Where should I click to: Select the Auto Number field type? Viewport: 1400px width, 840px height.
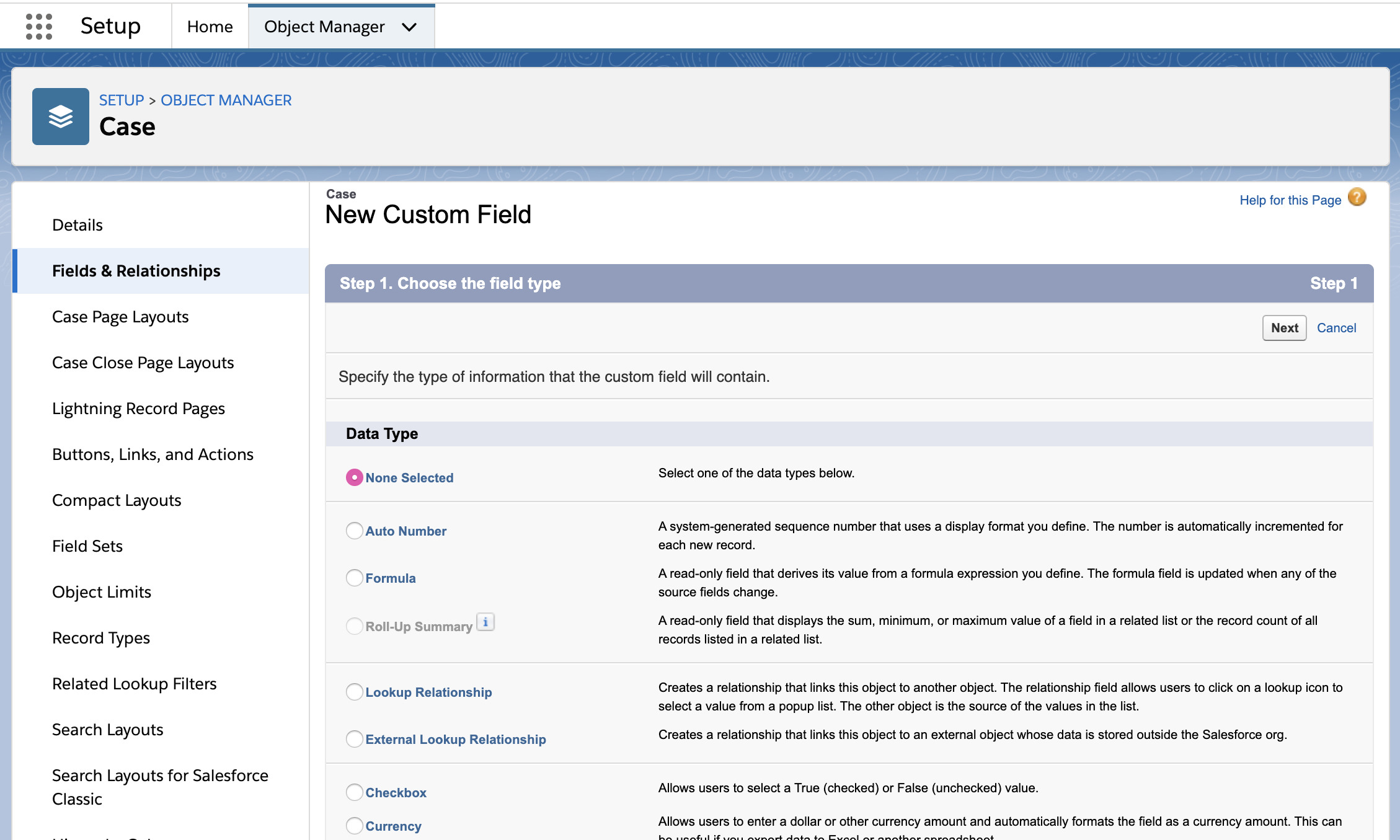point(355,530)
